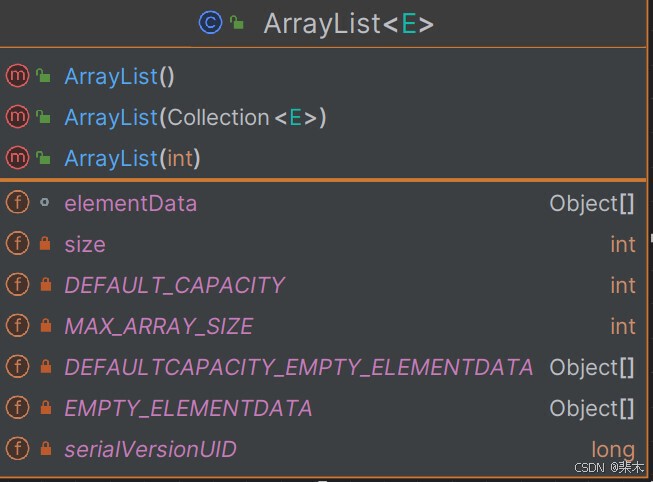653x482 pixels.
Task: Select the MAX_ARRAY_SIZE field
Action: (159, 327)
